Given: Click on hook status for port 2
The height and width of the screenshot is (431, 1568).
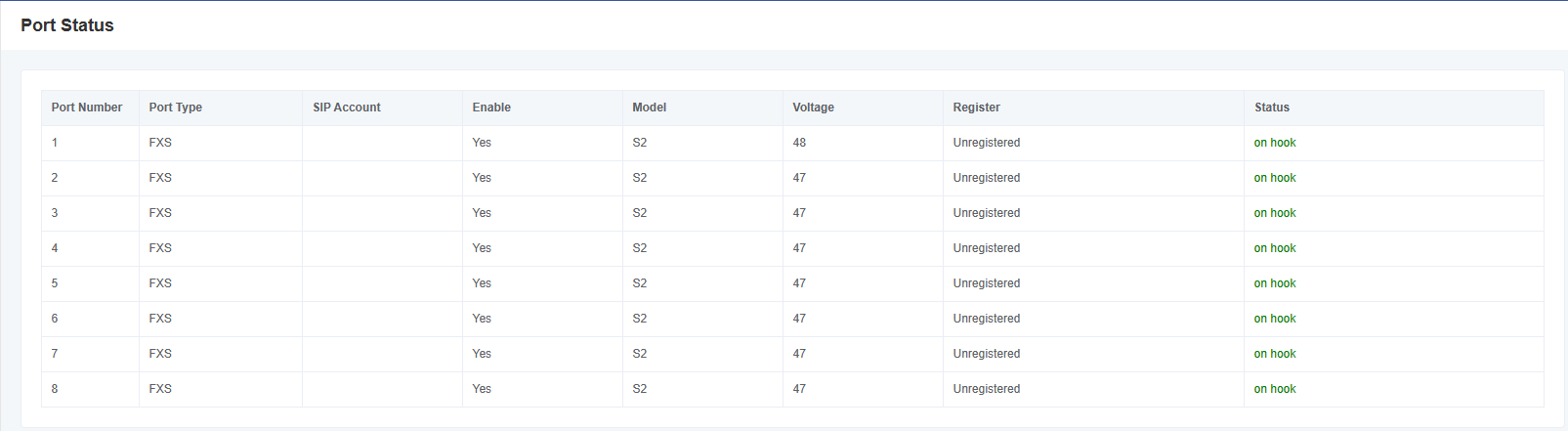Looking at the screenshot, I should (x=1275, y=178).
